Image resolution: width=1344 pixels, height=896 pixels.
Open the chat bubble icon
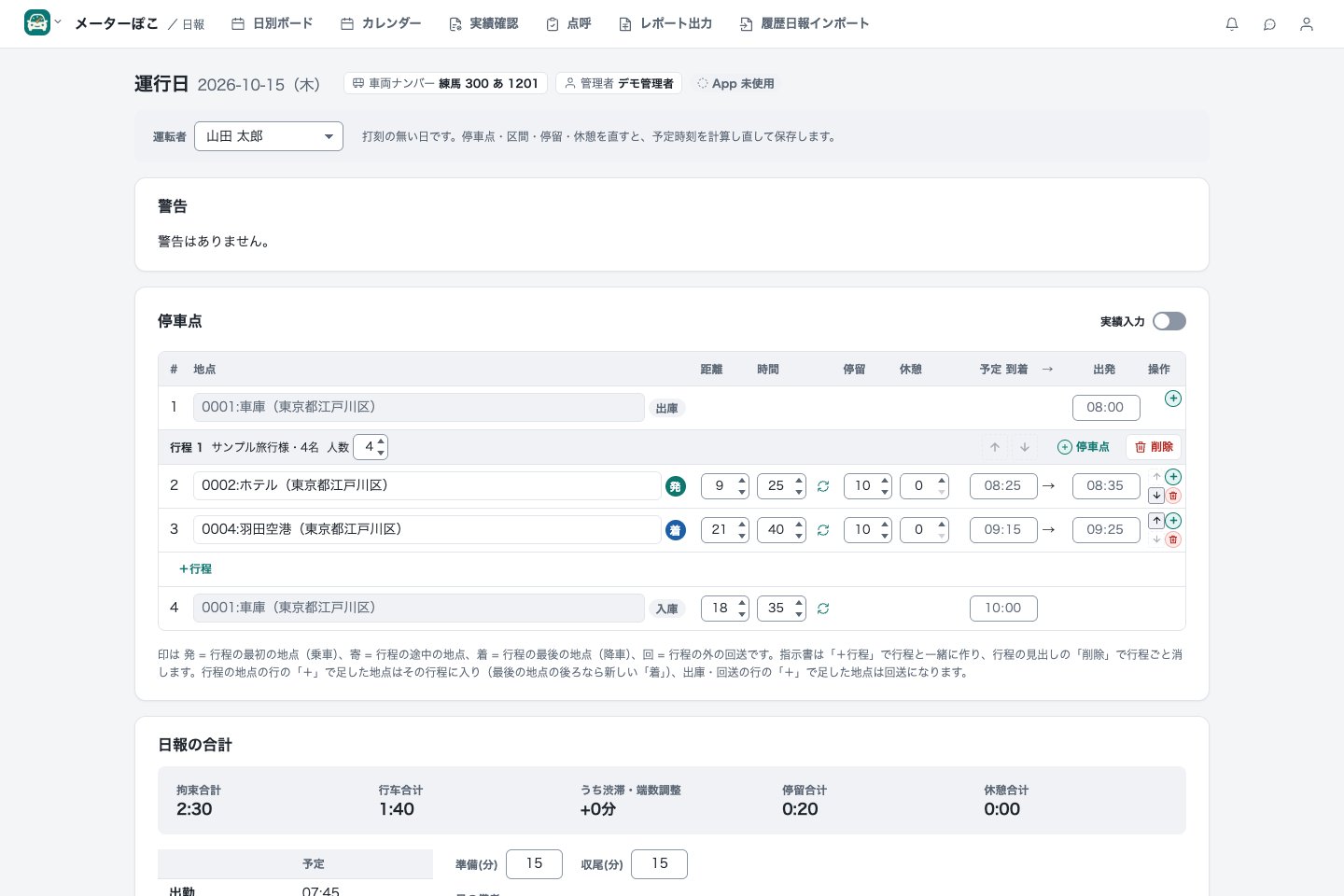pyautogui.click(x=1269, y=24)
